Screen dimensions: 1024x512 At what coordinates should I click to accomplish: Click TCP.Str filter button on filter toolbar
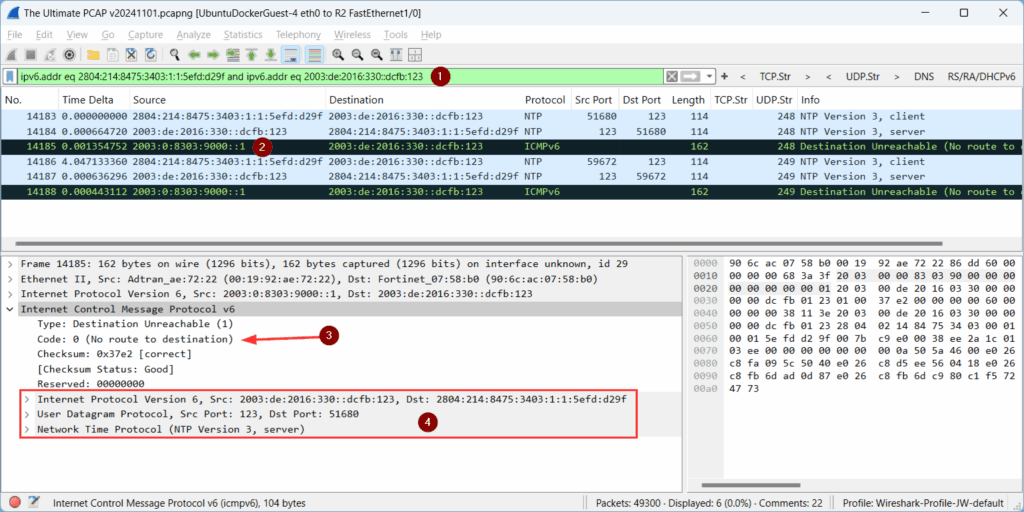(775, 76)
